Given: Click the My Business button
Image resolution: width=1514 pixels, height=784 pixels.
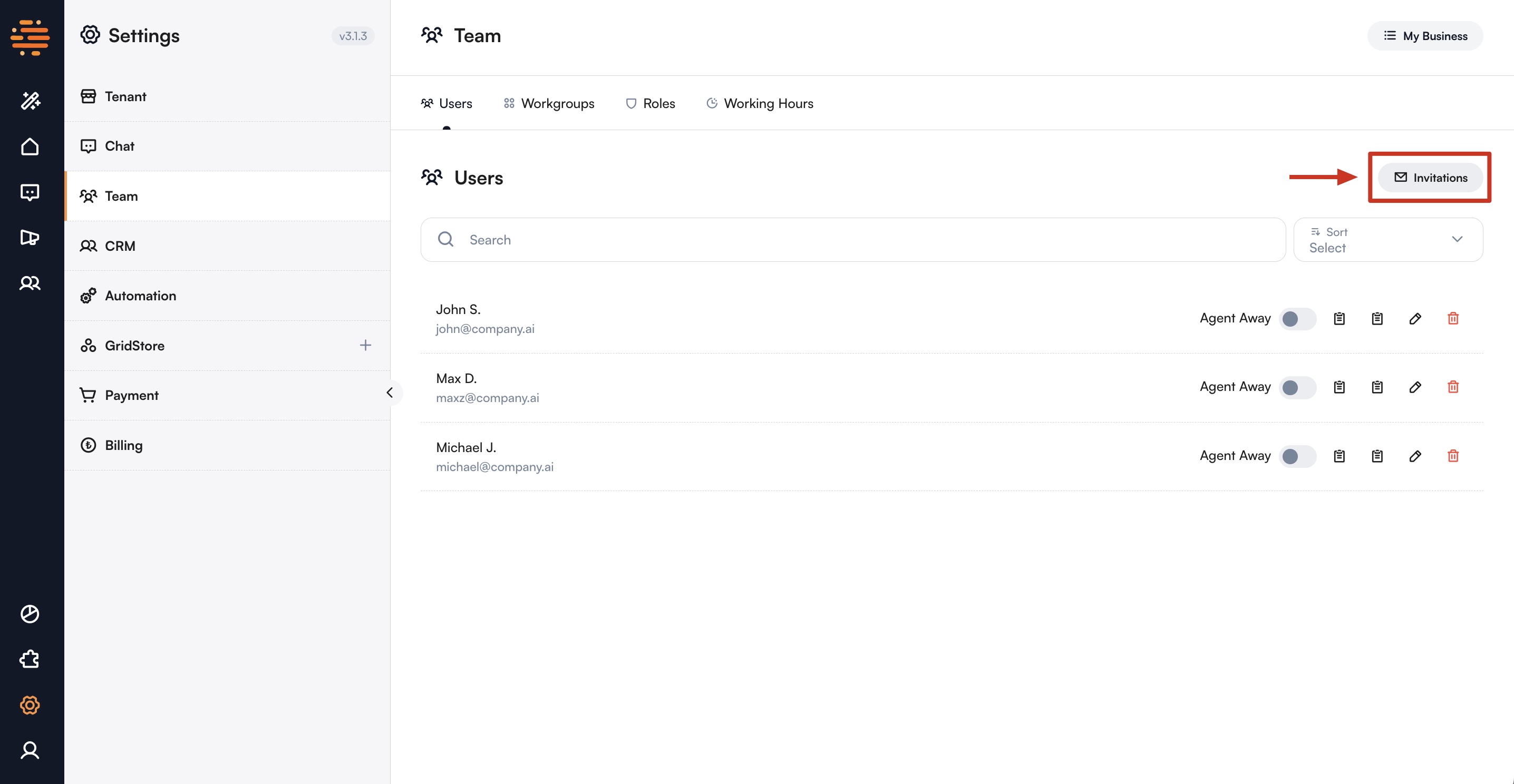Looking at the screenshot, I should [x=1425, y=36].
